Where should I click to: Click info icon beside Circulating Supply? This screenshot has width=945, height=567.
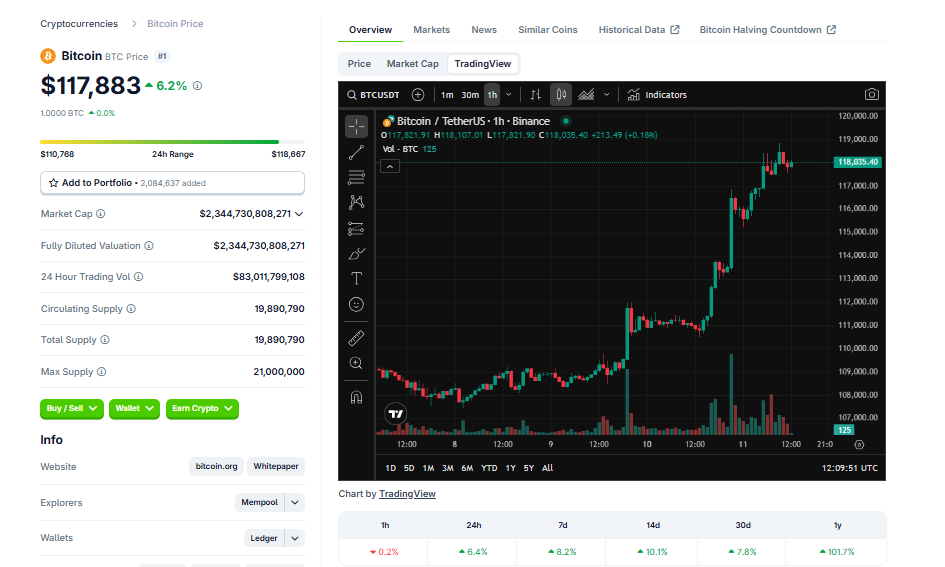tap(131, 309)
